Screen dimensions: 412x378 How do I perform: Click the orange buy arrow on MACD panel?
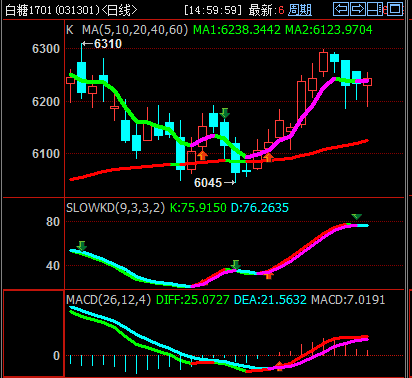279,366
